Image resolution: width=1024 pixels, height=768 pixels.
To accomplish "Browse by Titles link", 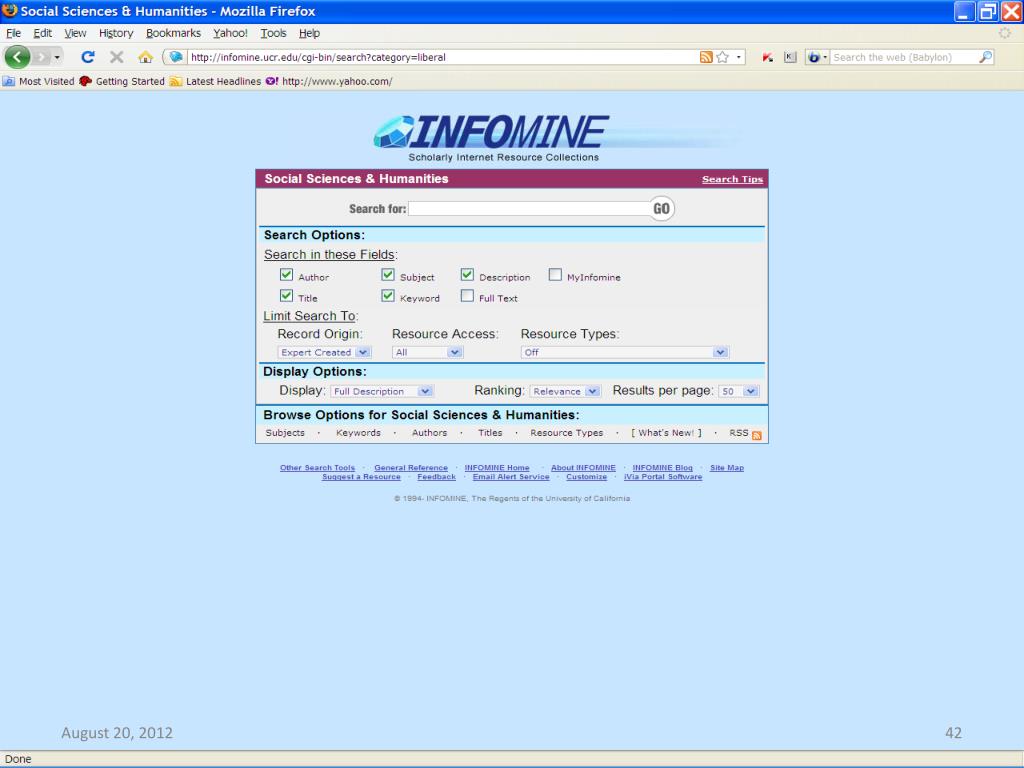I will coord(490,433).
